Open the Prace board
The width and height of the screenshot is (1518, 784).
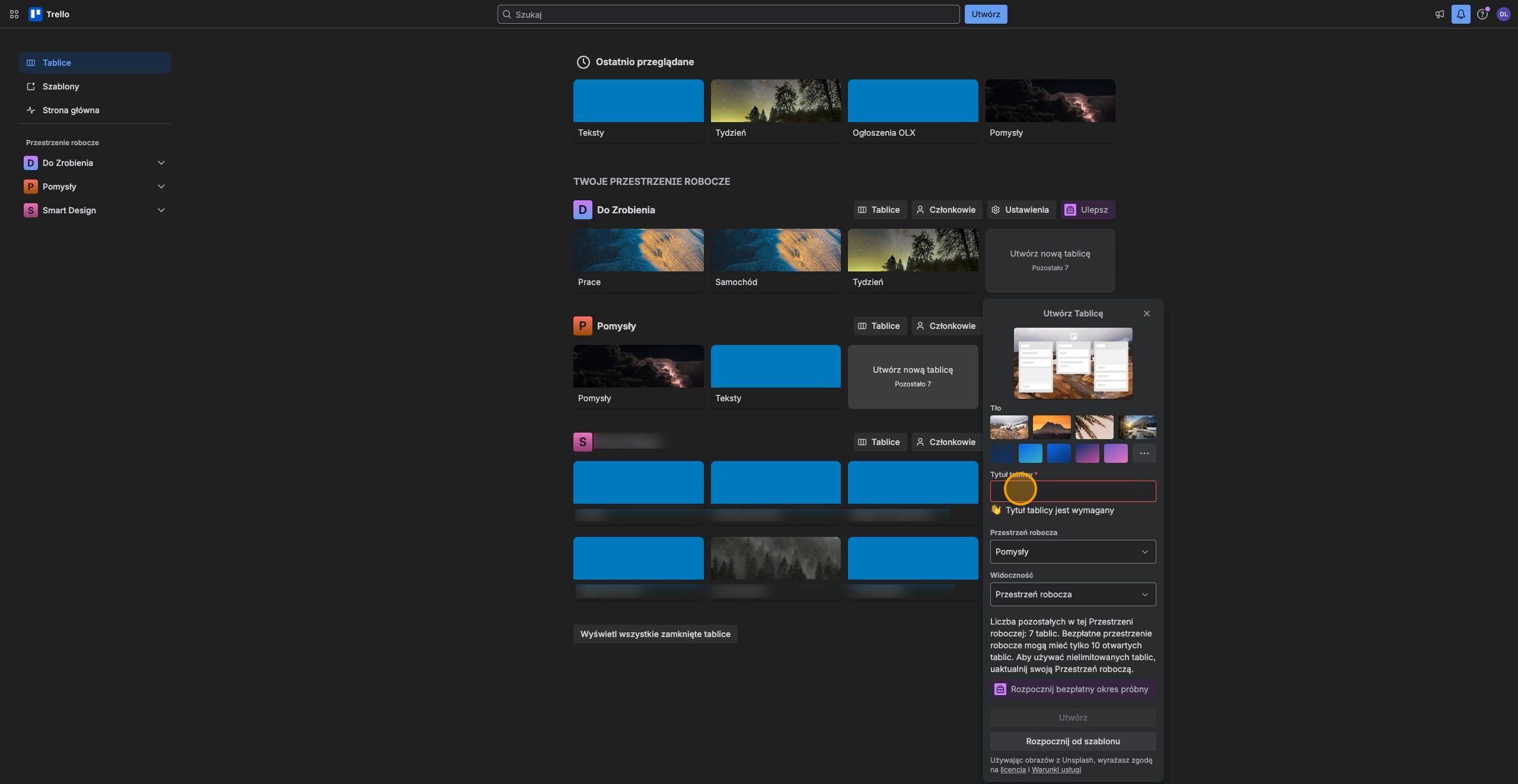[x=639, y=261]
